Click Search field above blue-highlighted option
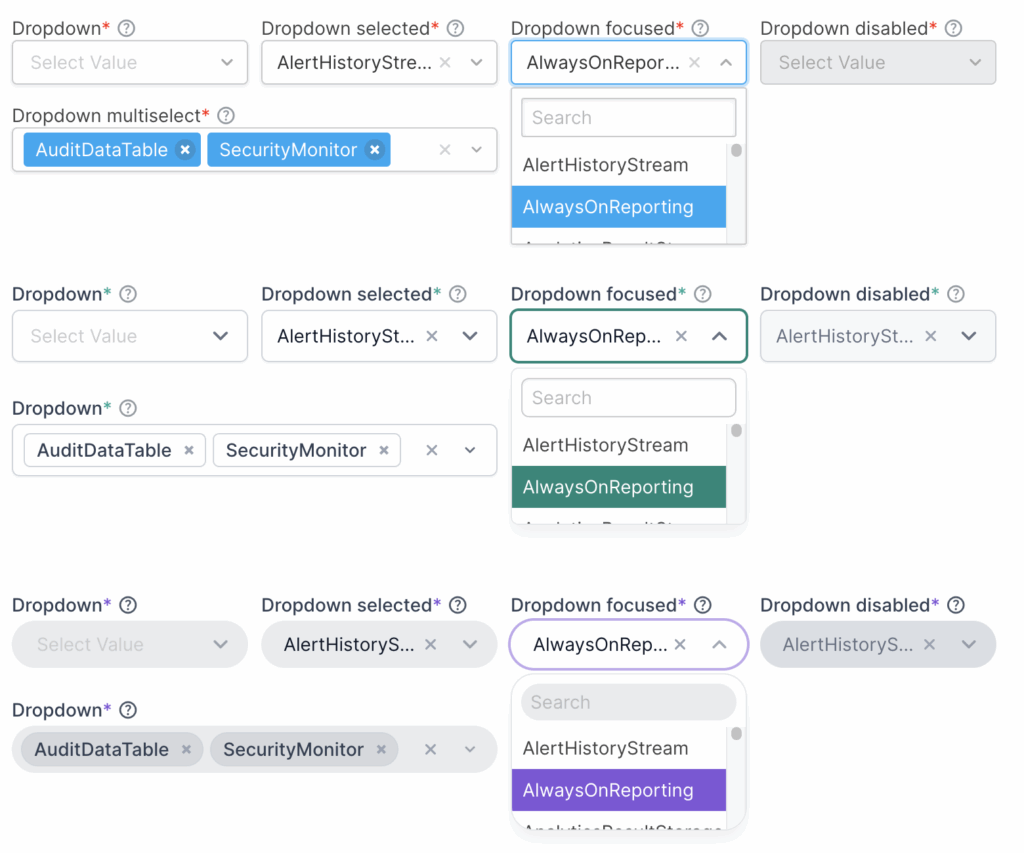1024x853 pixels. (x=628, y=118)
